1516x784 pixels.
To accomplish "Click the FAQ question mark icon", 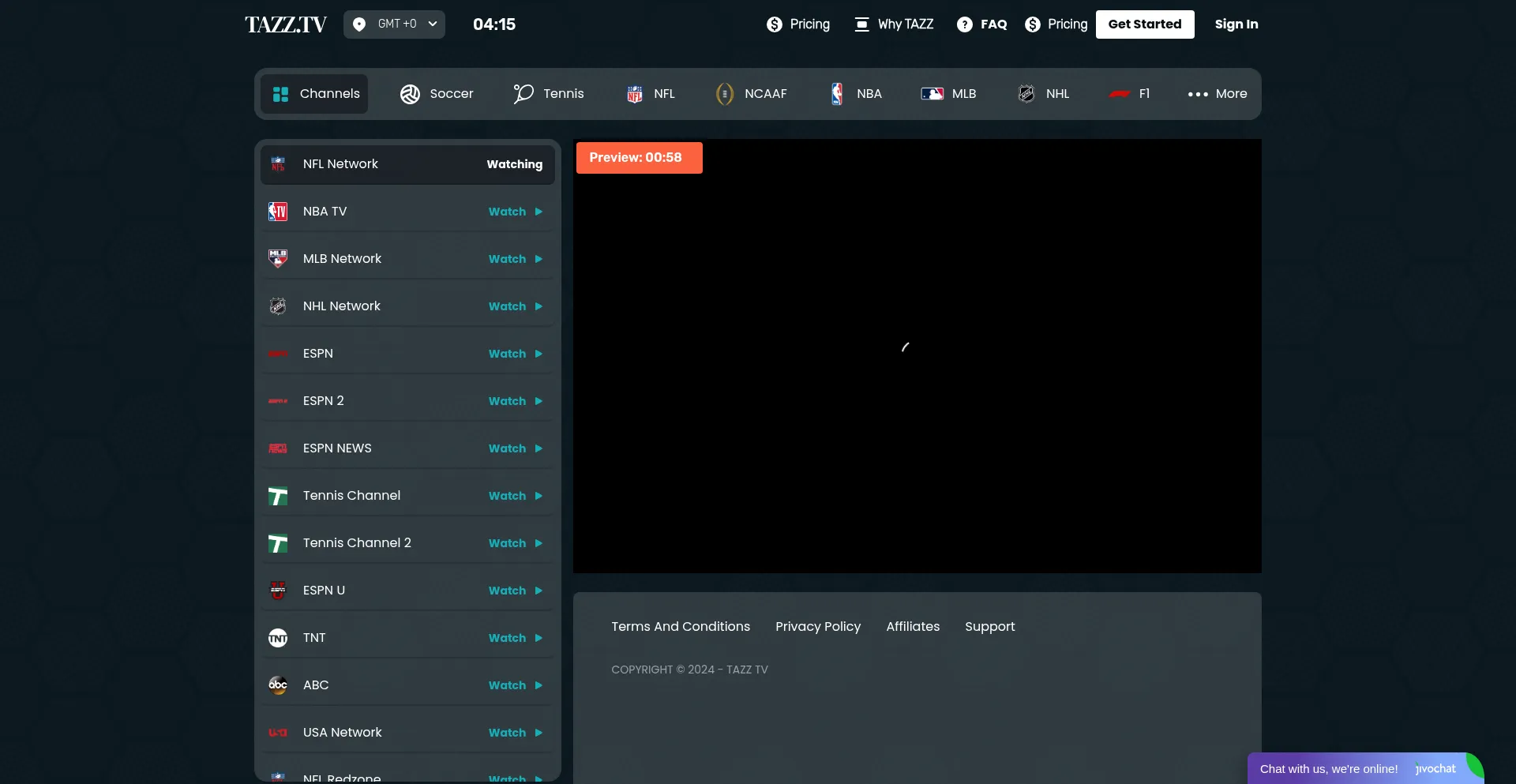I will 964,24.
